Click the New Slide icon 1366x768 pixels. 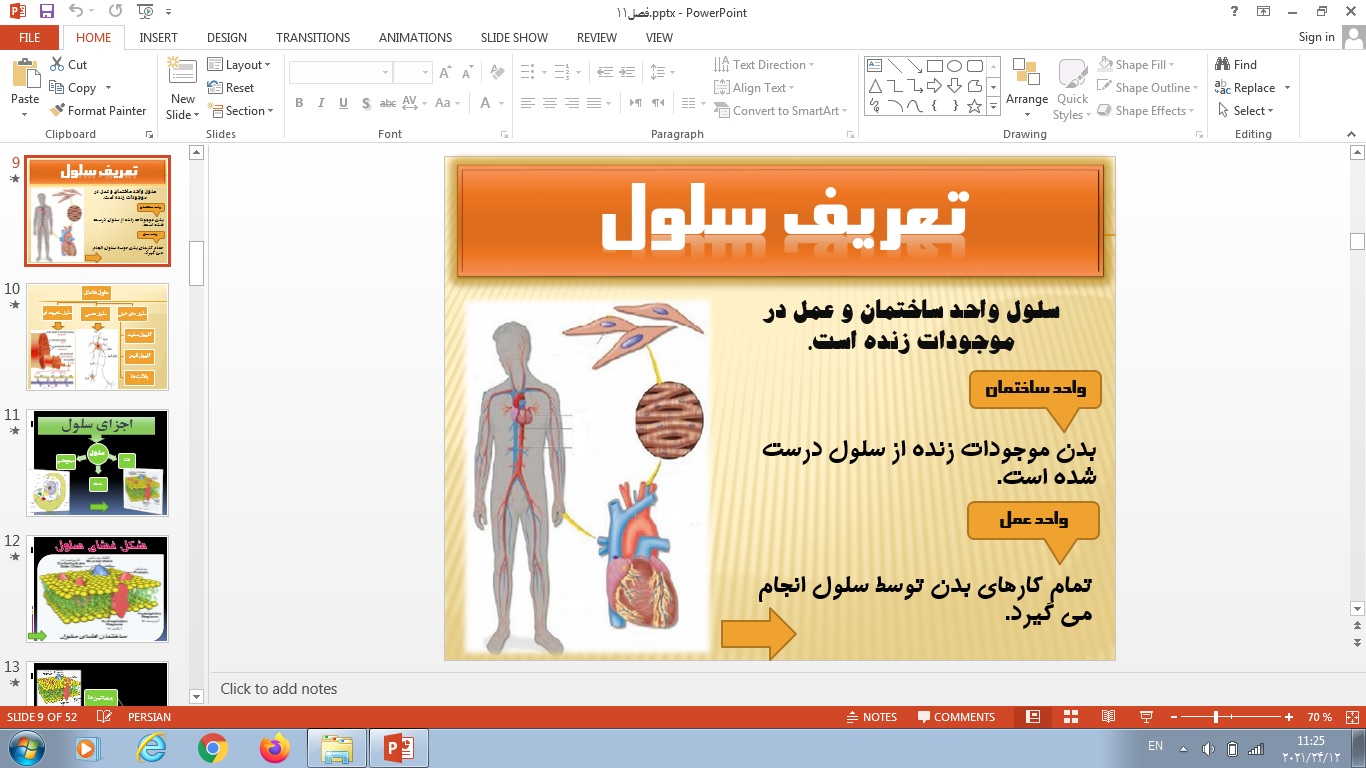point(182,75)
